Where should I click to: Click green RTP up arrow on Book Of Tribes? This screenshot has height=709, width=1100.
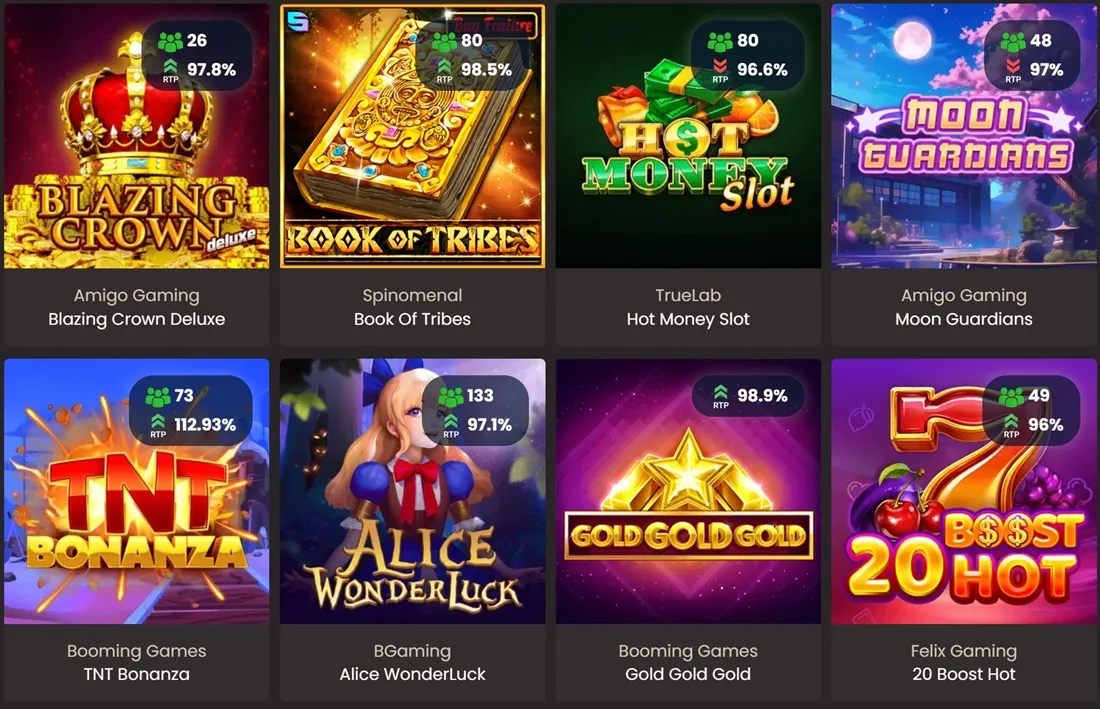click(x=445, y=65)
